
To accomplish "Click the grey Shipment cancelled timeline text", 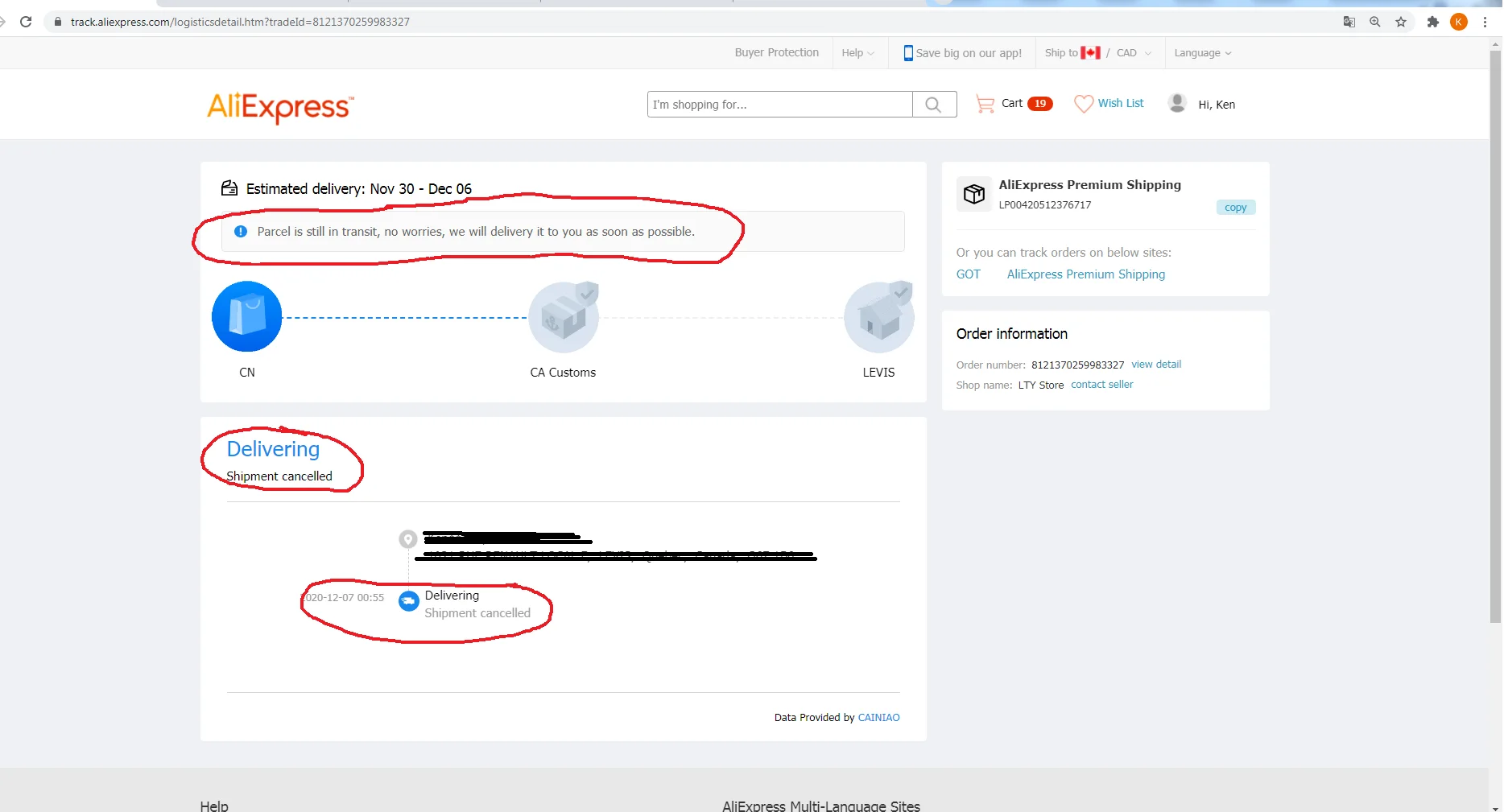I will tap(477, 613).
